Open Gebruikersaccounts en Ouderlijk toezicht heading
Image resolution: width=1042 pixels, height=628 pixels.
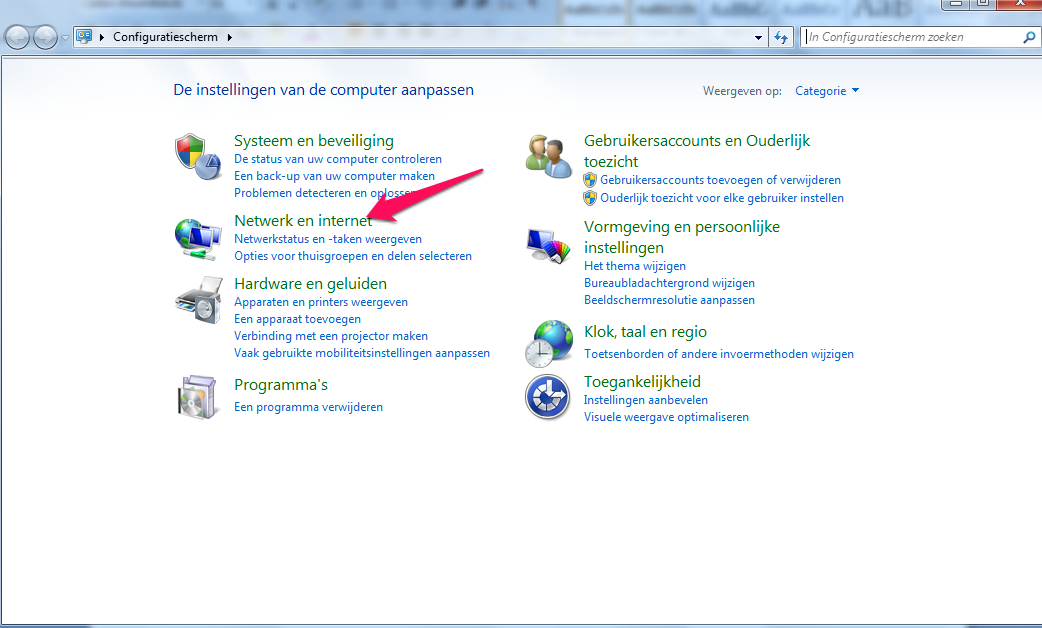(x=697, y=151)
